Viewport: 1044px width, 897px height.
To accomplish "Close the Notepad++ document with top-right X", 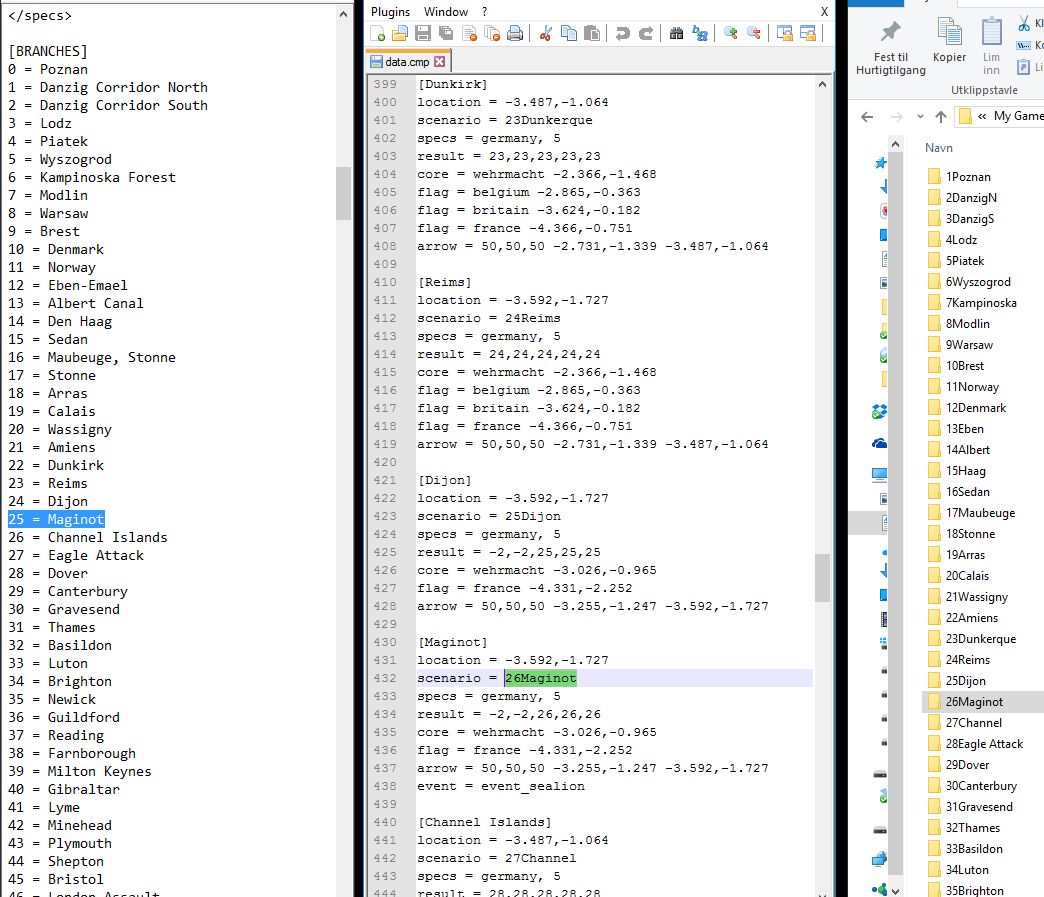I will click(824, 11).
